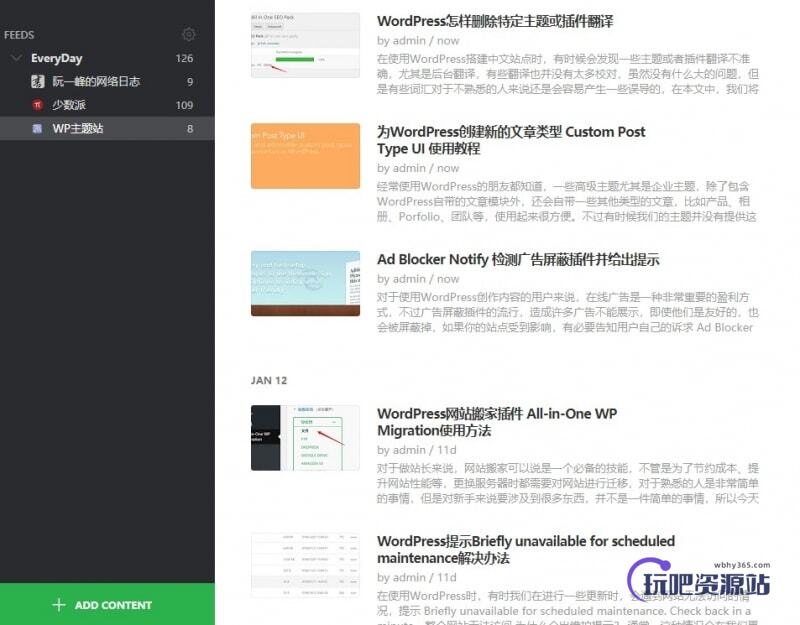Click the plus icon in Add Content
The height and width of the screenshot is (625, 800).
coord(59,605)
